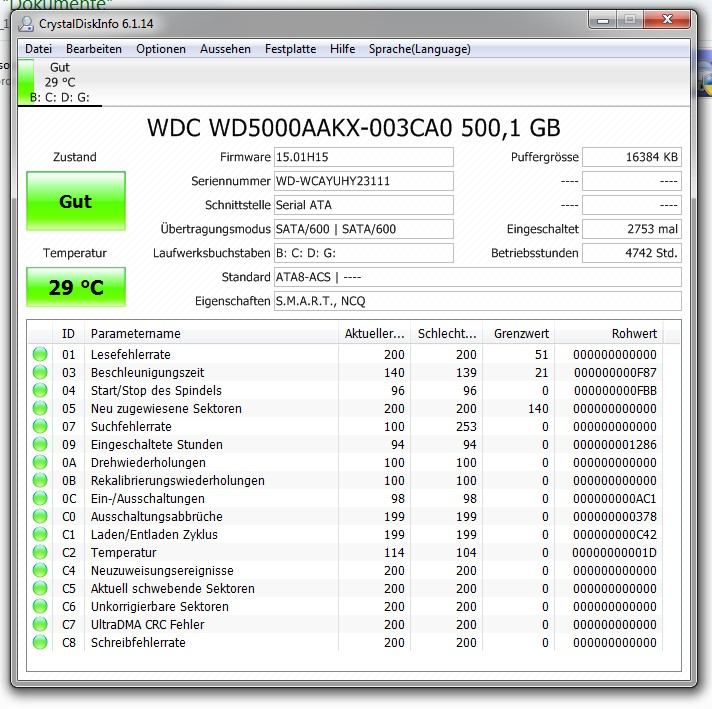Click status dot for Neuzuweisungsereignisse row

pyautogui.click(x=40, y=570)
